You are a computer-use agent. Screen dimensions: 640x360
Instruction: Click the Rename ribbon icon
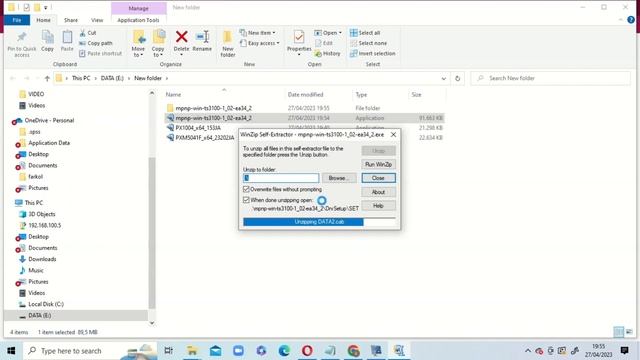[x=202, y=37]
